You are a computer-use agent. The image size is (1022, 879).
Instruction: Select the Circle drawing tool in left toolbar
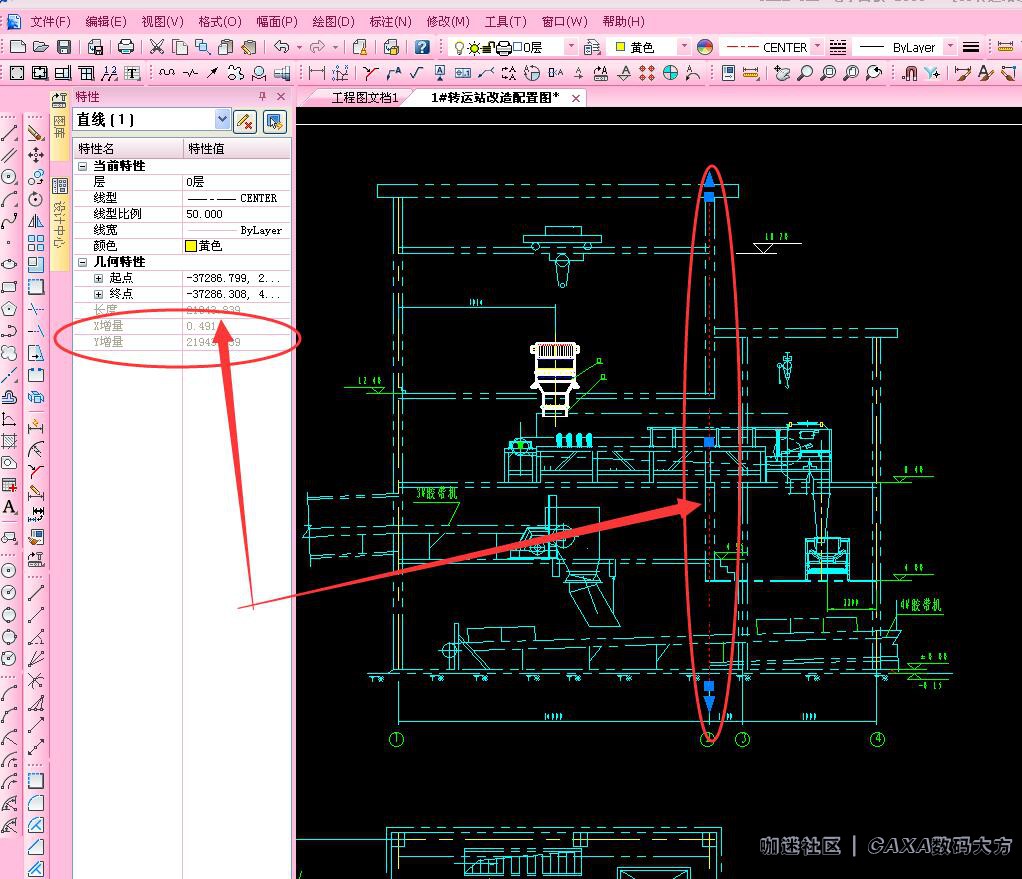(x=9, y=177)
